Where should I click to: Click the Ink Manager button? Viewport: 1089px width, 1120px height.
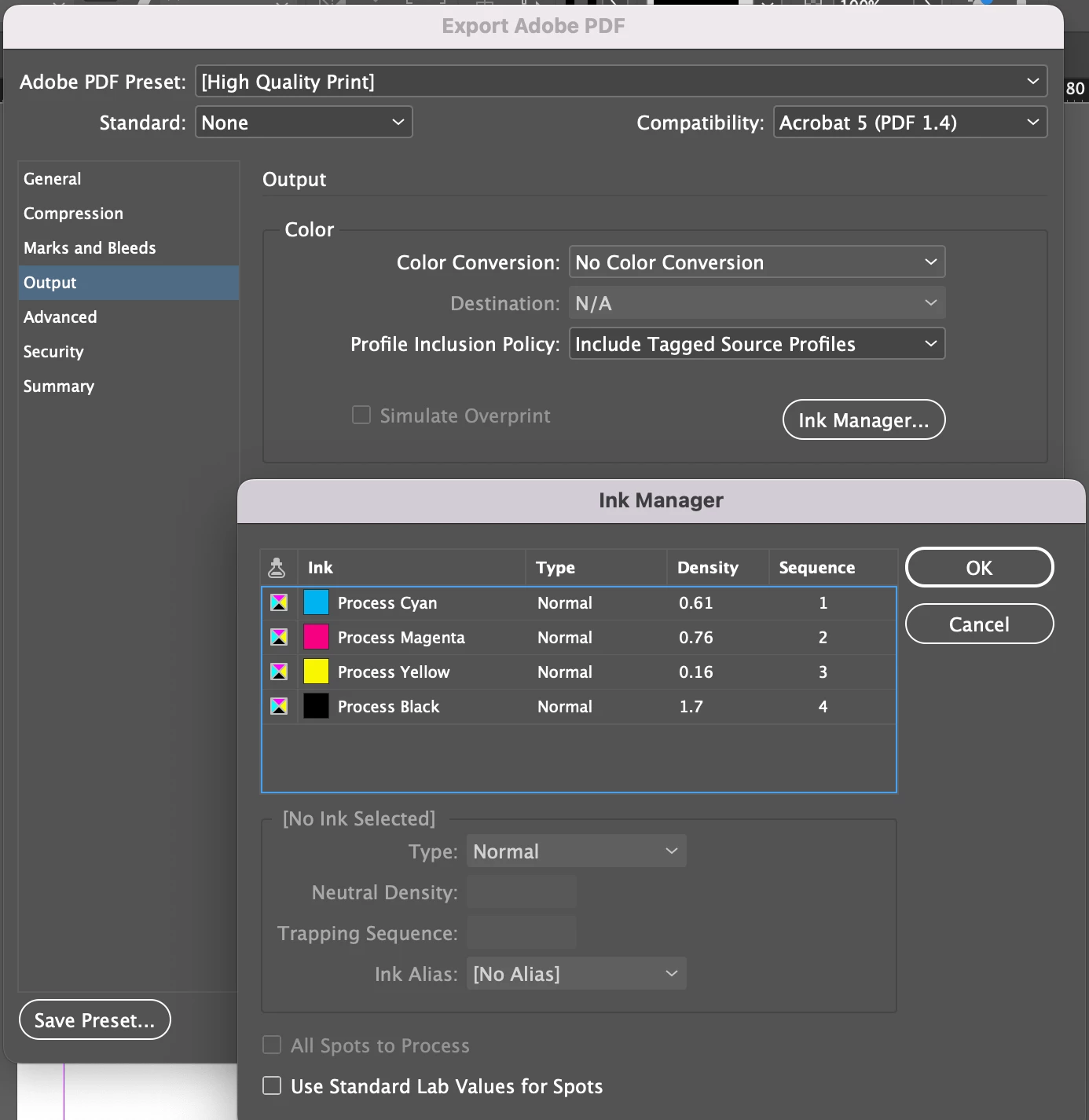coord(863,419)
